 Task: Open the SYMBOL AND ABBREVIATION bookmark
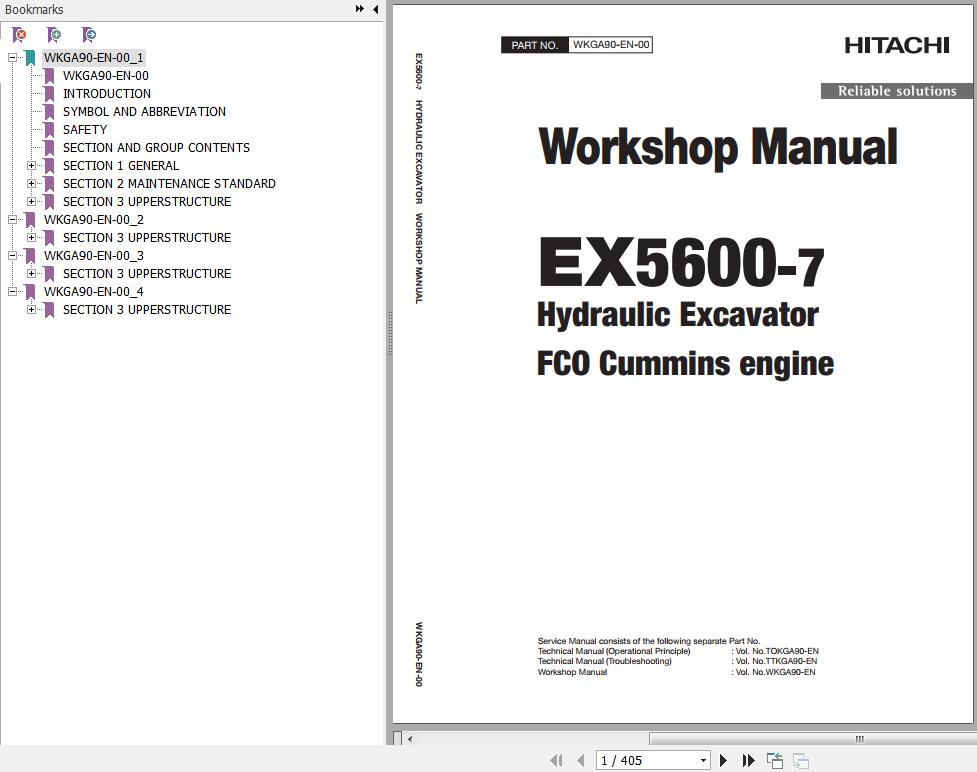(145, 112)
